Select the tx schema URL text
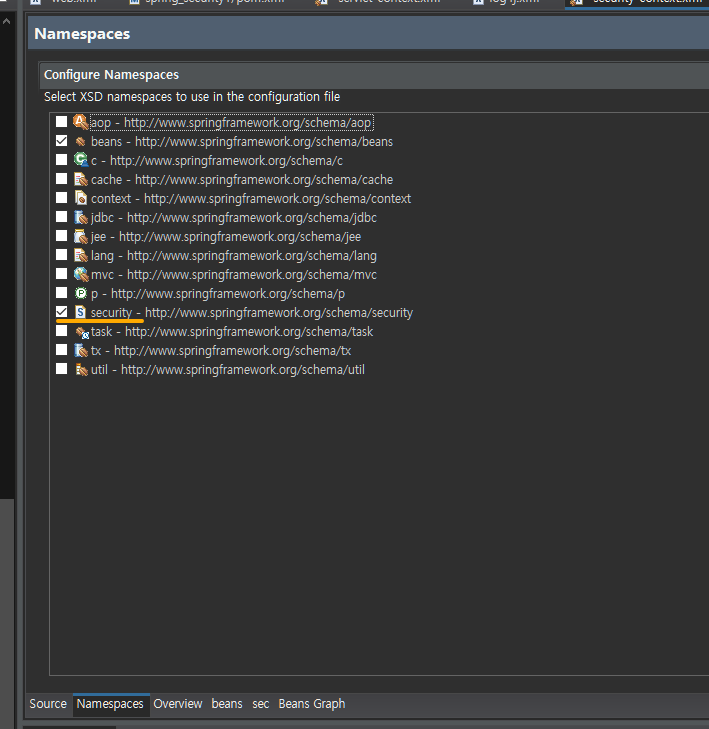709x729 pixels. pos(232,351)
